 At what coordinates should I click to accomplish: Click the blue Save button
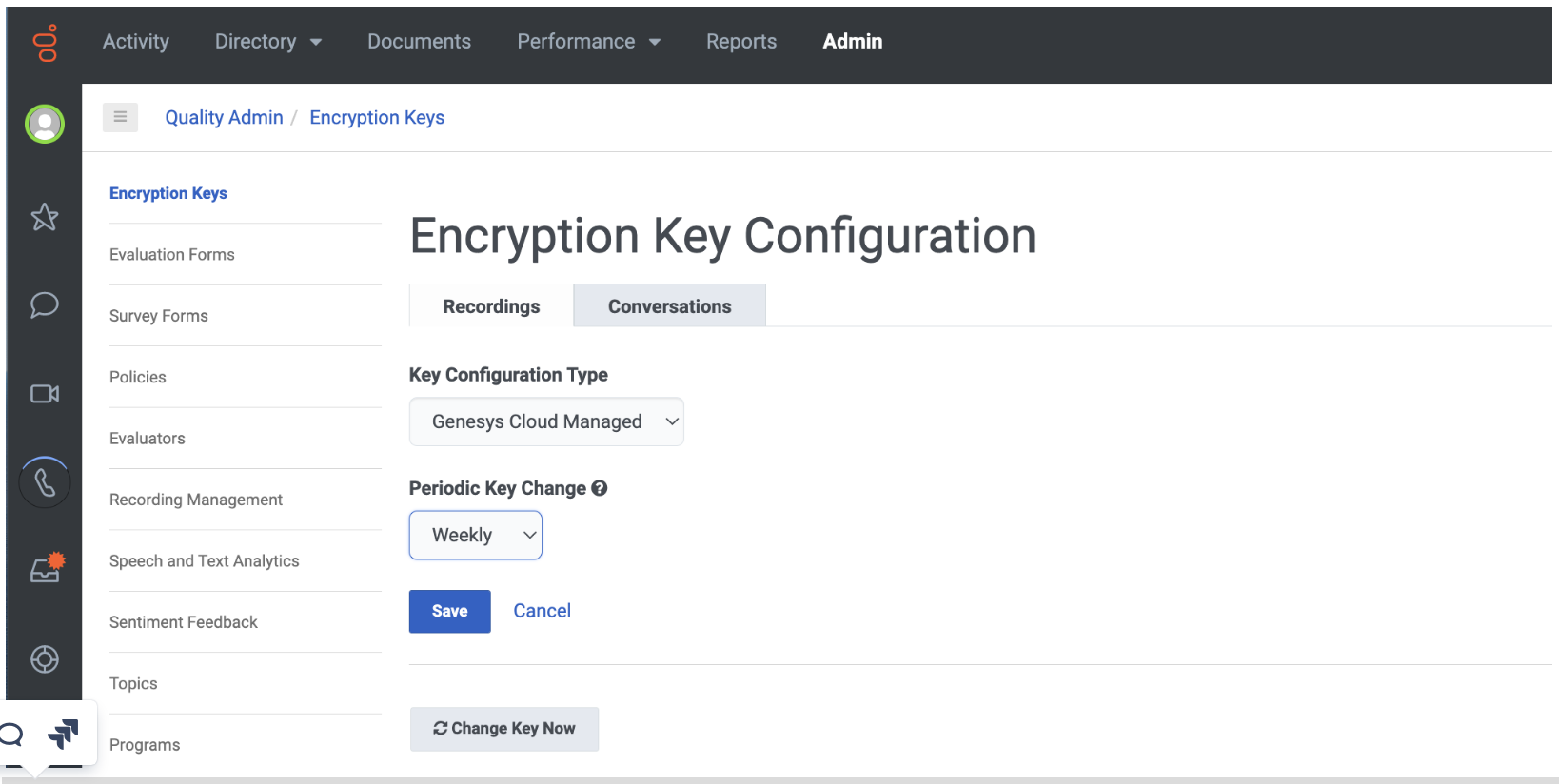click(450, 611)
